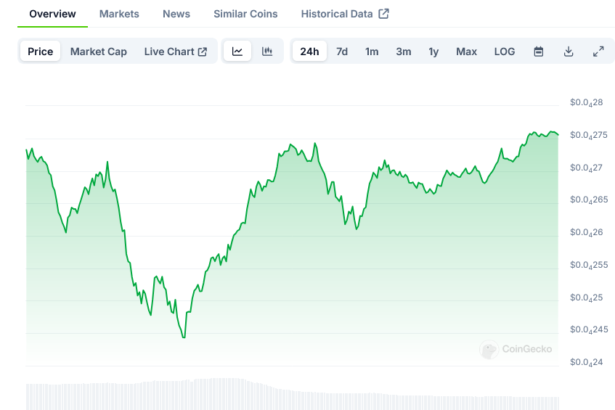Viewport: 615px width, 410px height.
Task: Expand chart to fullscreen
Action: (x=598, y=51)
